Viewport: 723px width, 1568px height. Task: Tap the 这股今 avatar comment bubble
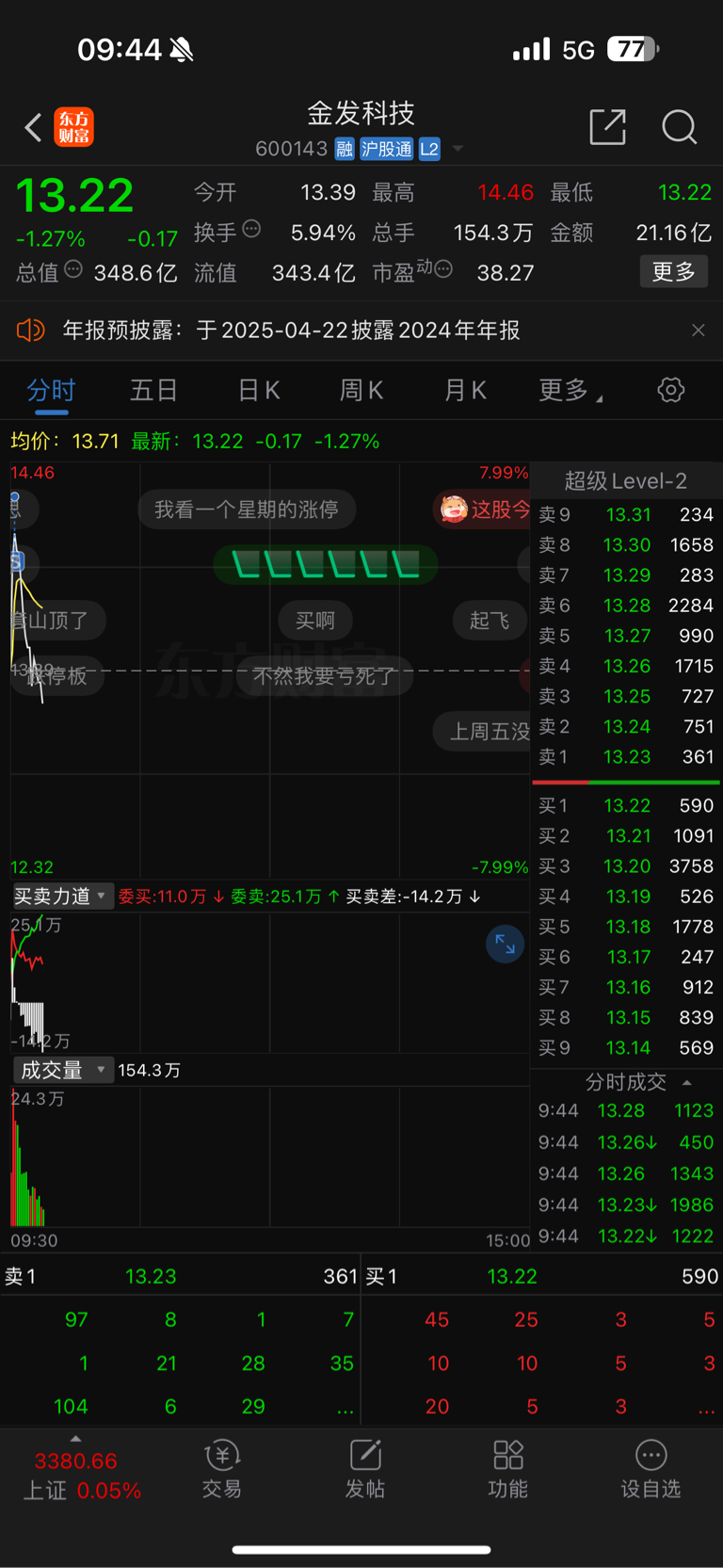482,509
